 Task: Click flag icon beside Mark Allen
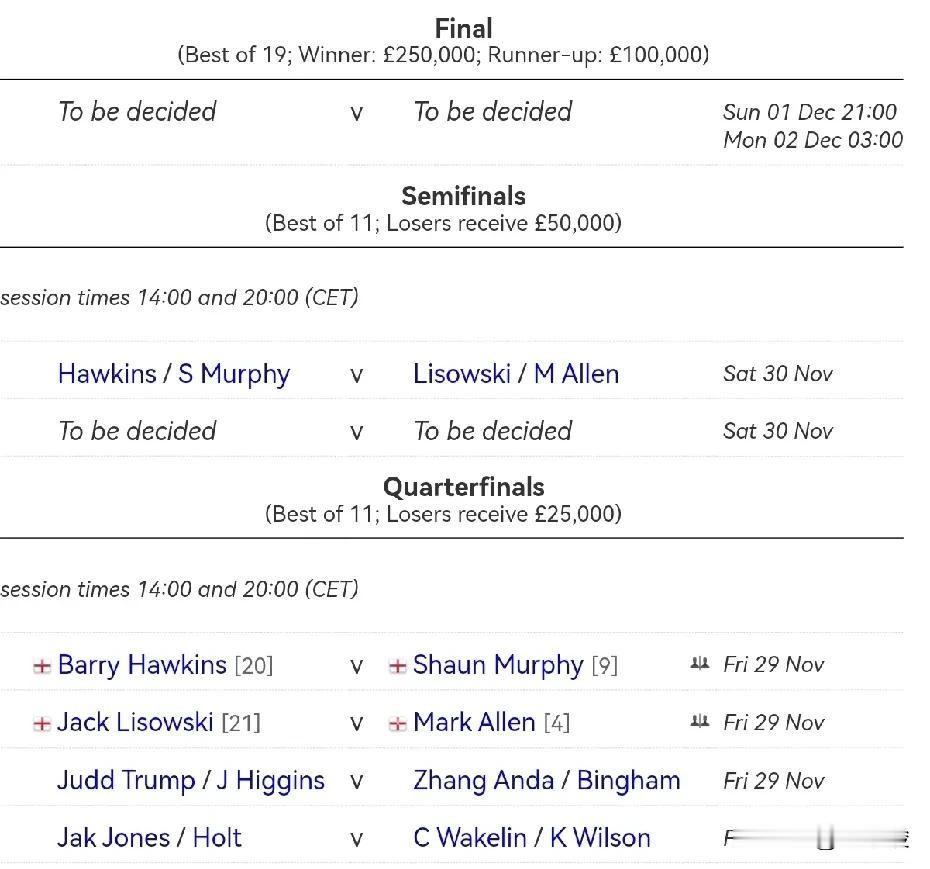click(397, 724)
